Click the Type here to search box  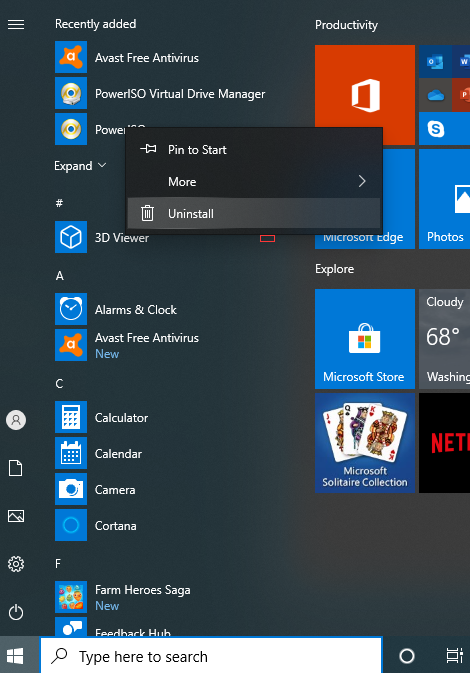tap(211, 656)
